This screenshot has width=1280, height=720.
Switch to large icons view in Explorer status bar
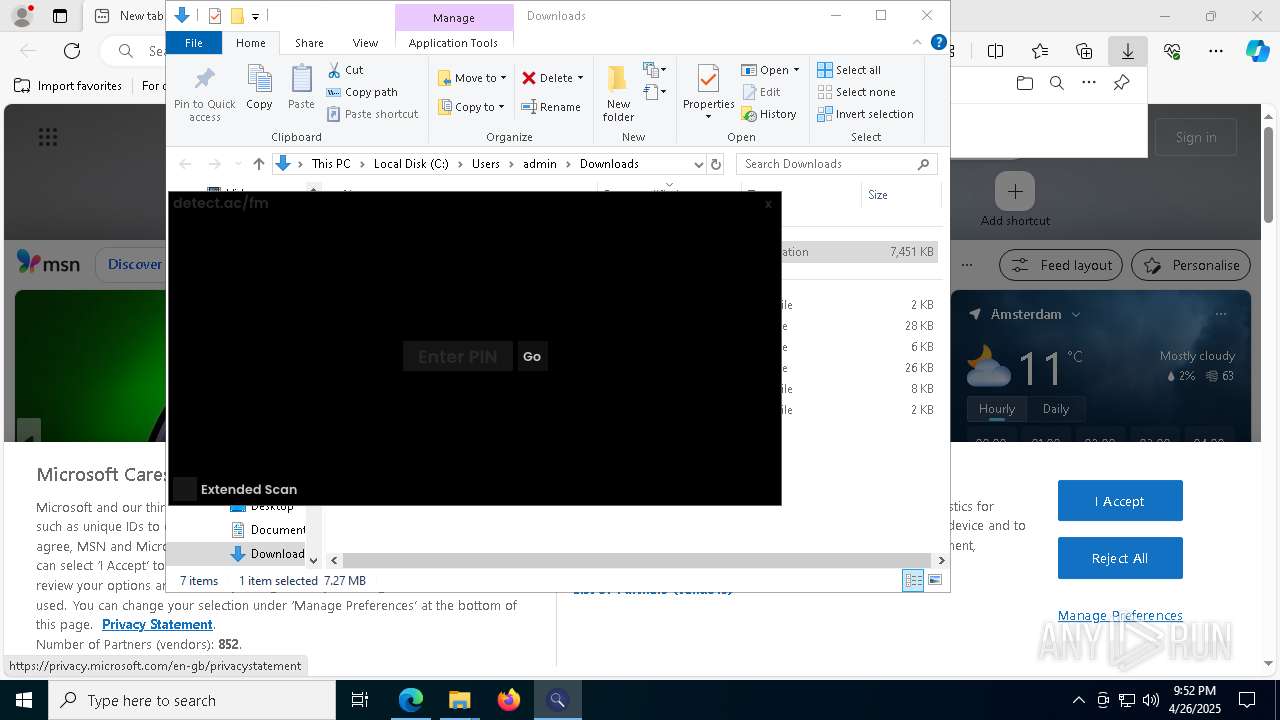tap(935, 580)
